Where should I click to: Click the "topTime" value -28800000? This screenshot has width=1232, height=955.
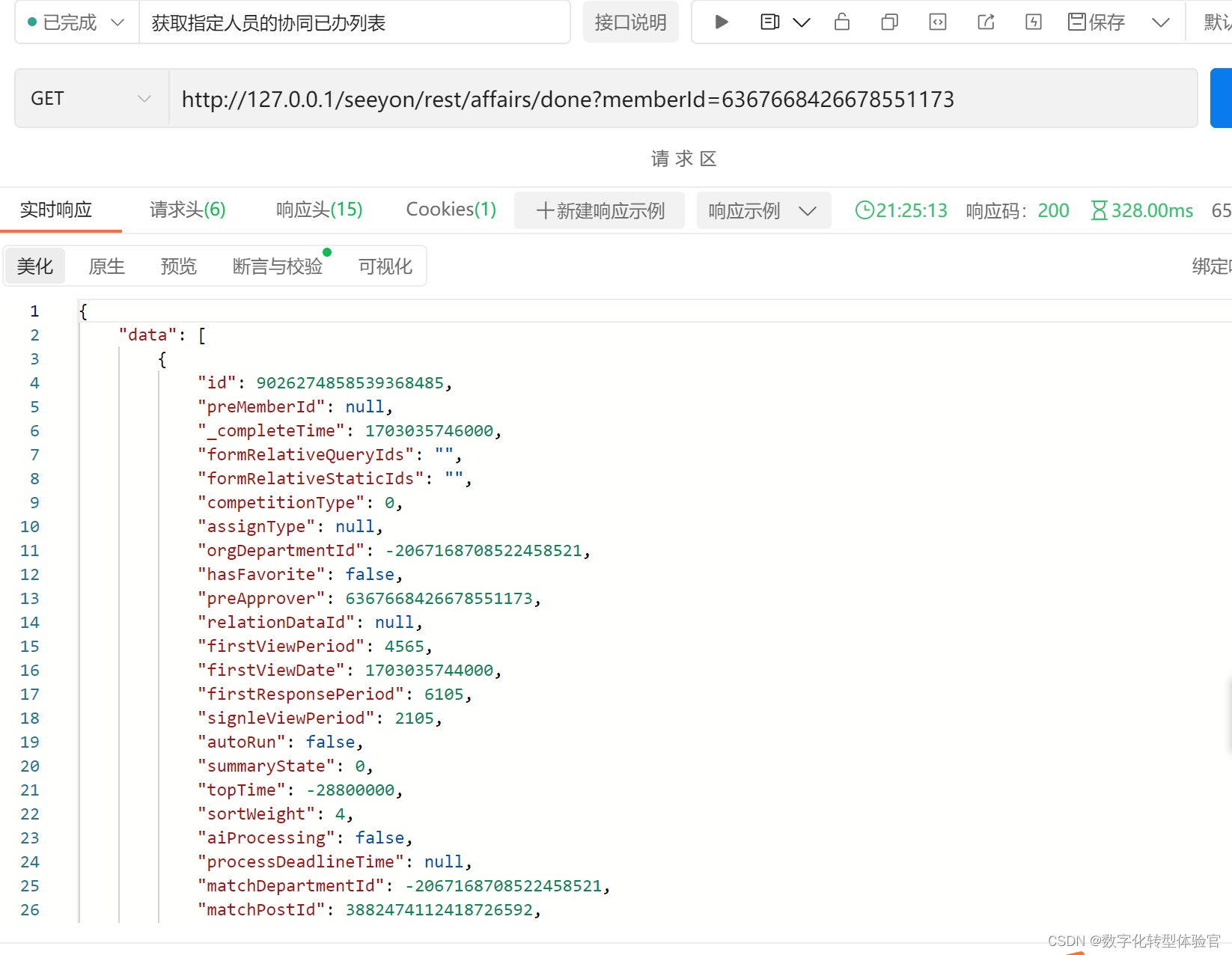[350, 790]
